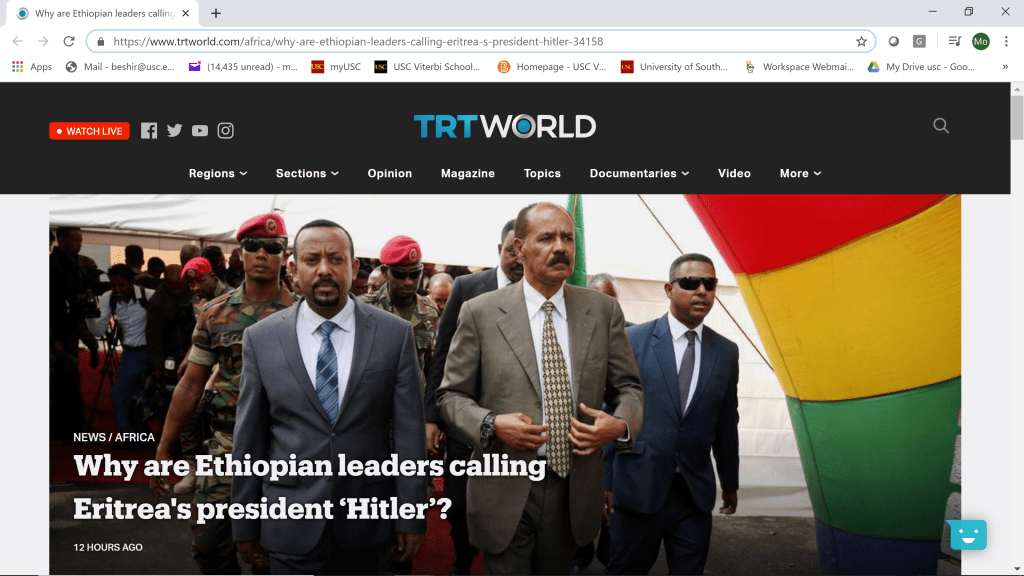Expand the Regions dropdown

[x=217, y=173]
